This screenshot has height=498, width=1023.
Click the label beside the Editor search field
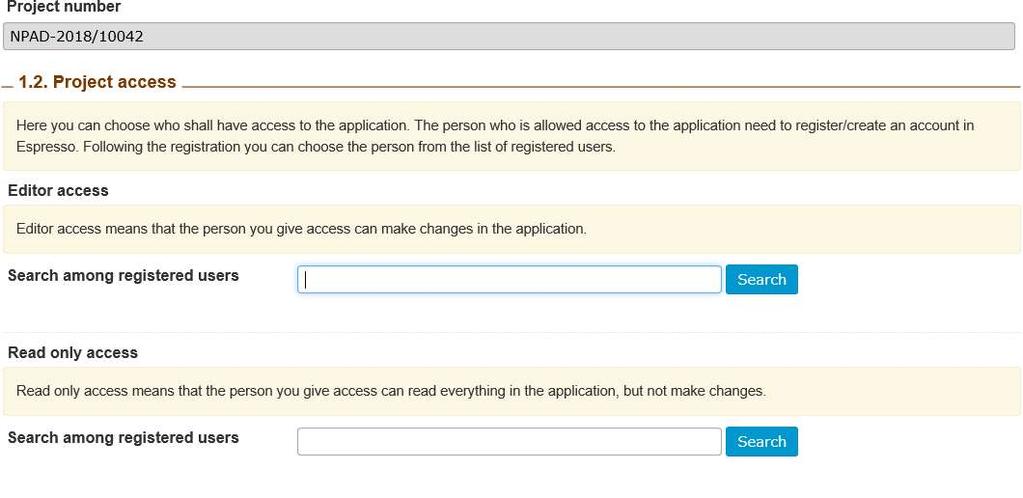123,275
